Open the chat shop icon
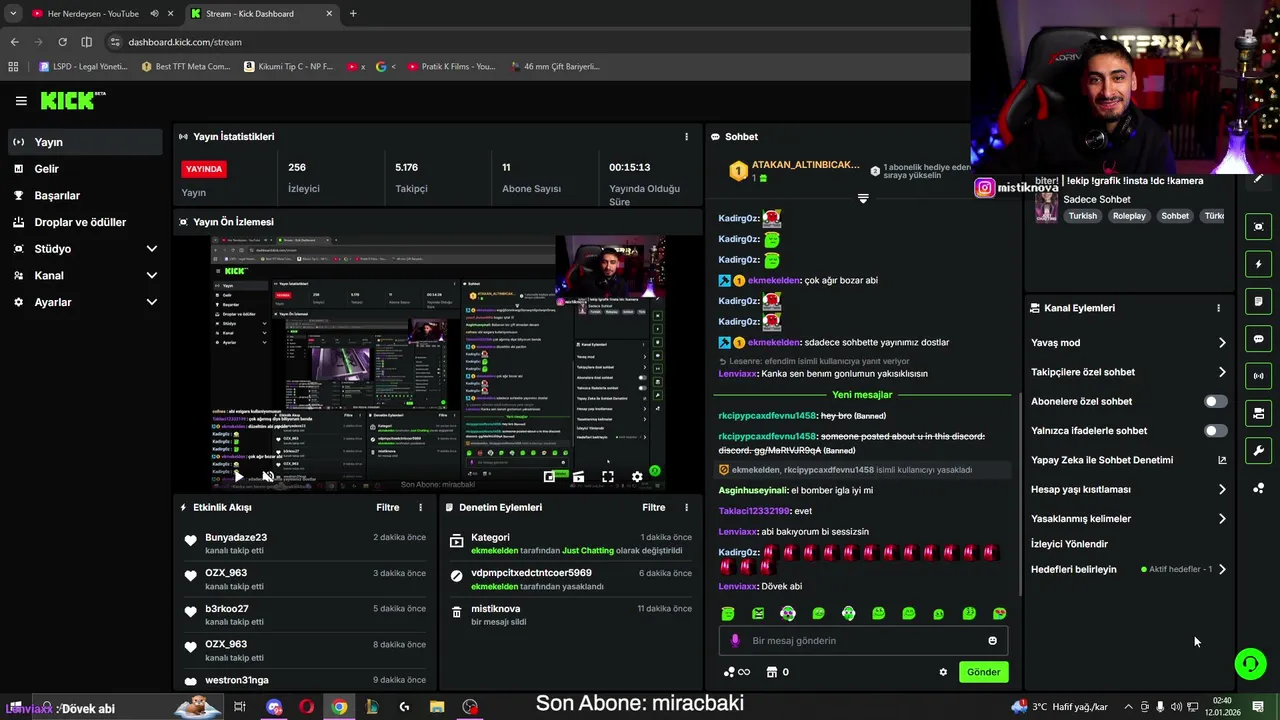Screen dimensions: 1280x720 click(x=777, y=672)
